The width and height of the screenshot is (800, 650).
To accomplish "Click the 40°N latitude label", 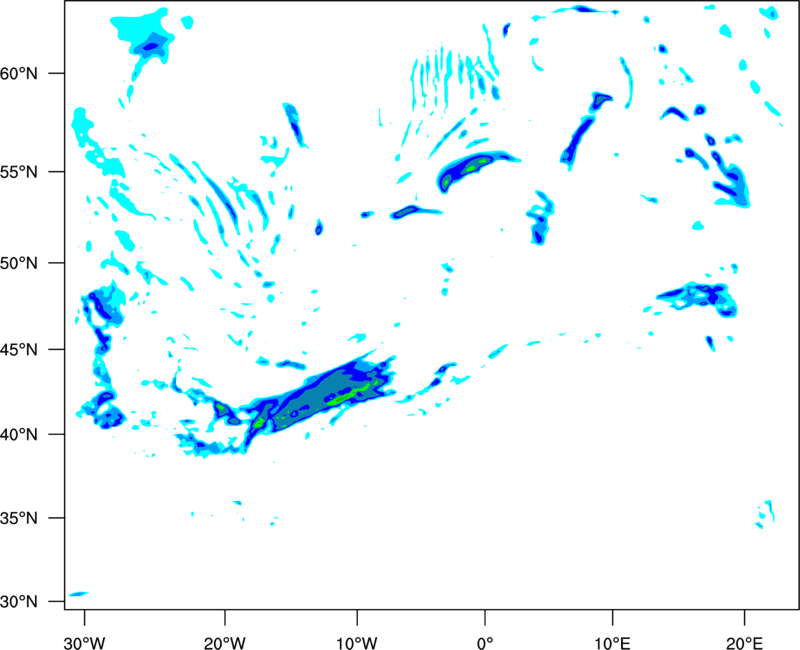I will pyautogui.click(x=19, y=435).
